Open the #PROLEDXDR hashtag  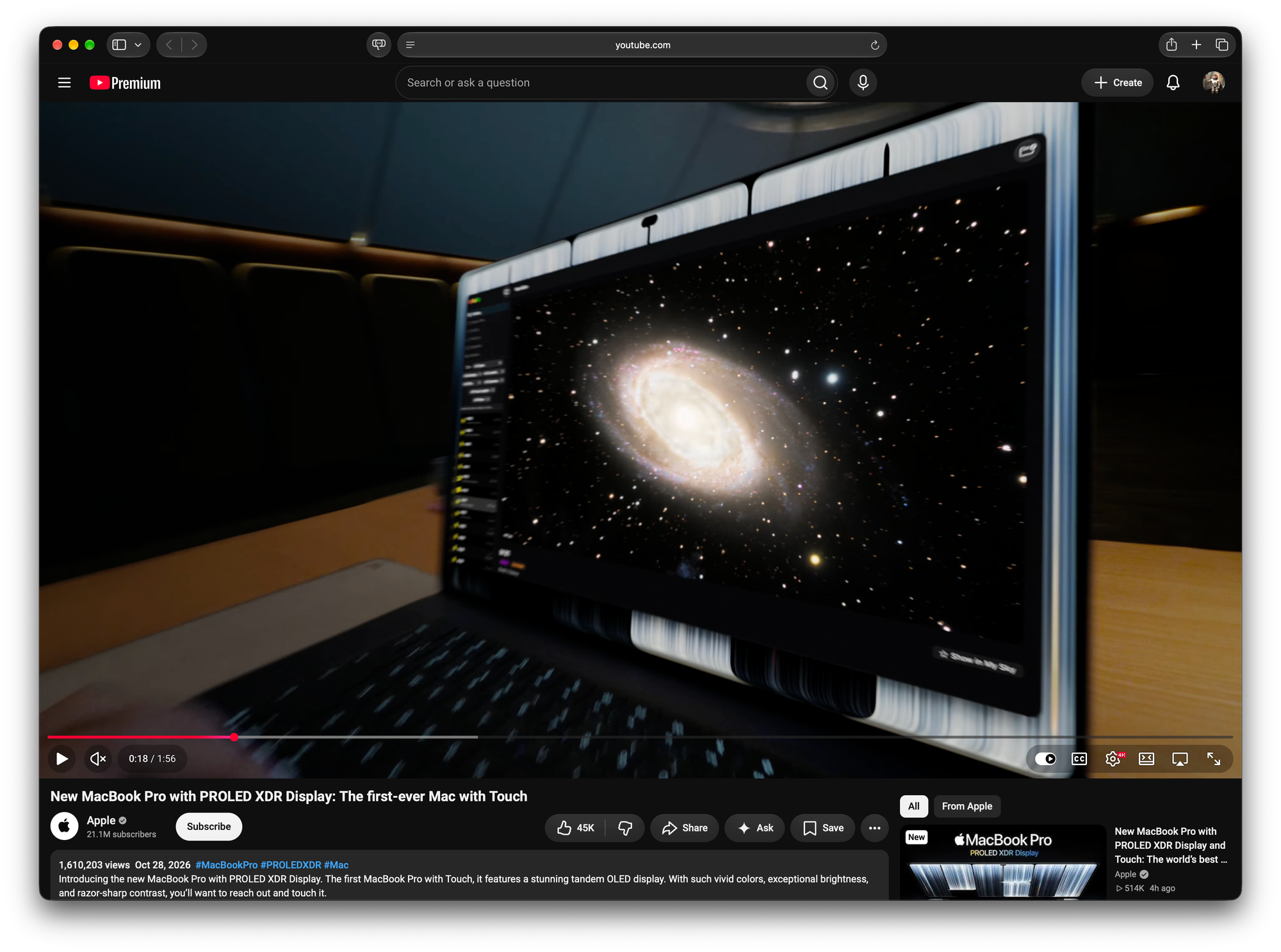[291, 865]
